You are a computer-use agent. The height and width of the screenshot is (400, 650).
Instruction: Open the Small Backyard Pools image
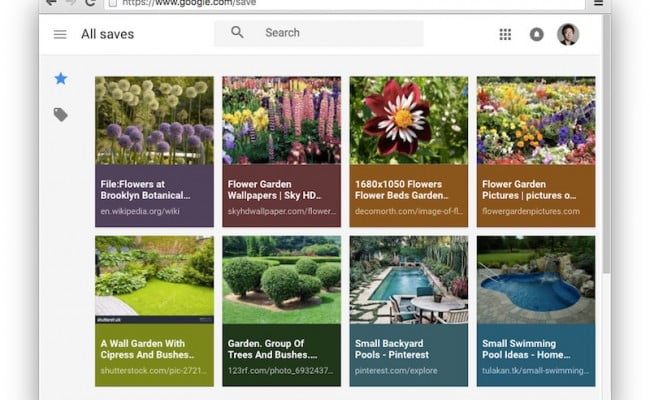pos(409,280)
